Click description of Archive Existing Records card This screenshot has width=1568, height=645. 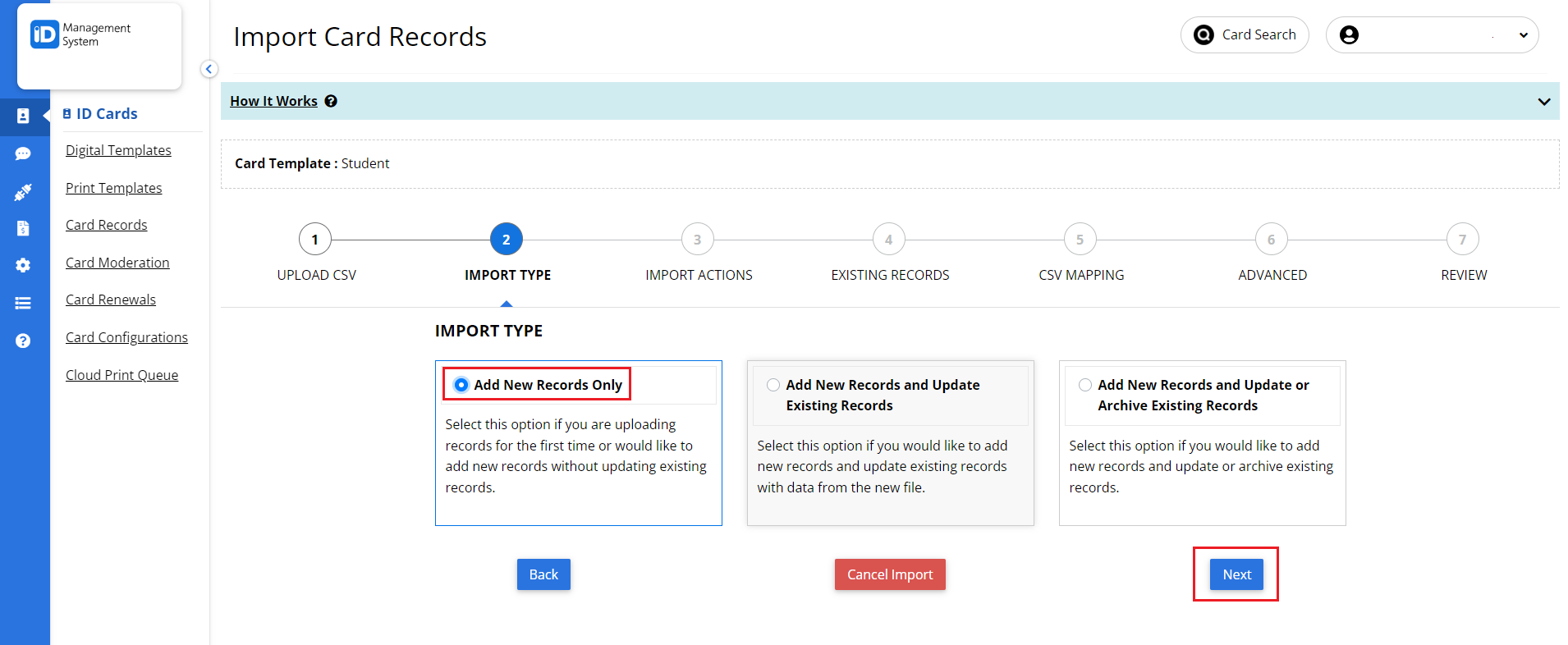(1201, 466)
